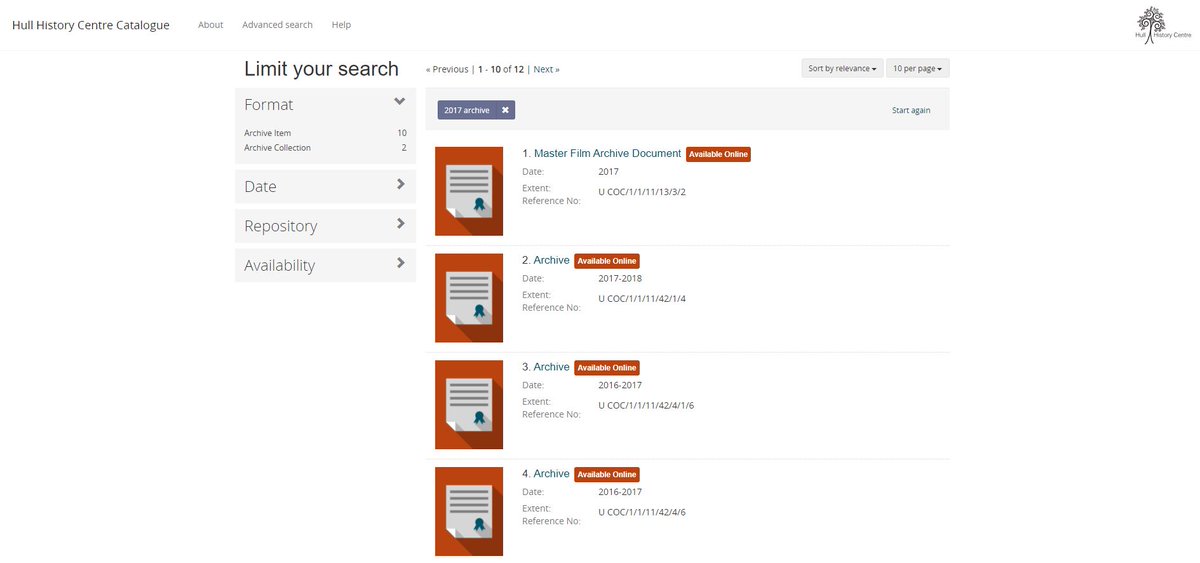Open the thumbnail icon for result 3 Archive

click(469, 405)
